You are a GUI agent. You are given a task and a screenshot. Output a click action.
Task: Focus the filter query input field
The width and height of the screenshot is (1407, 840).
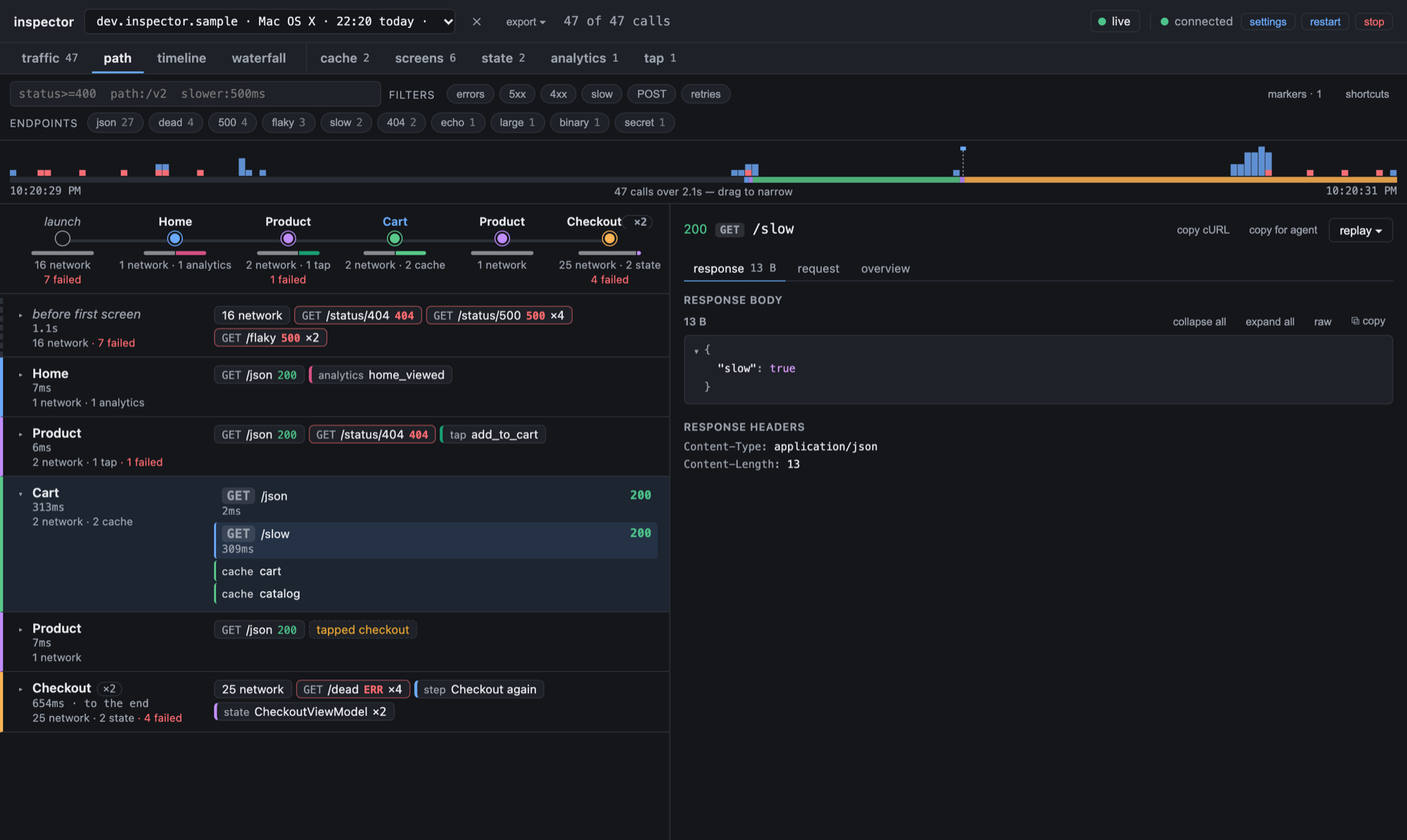click(195, 94)
